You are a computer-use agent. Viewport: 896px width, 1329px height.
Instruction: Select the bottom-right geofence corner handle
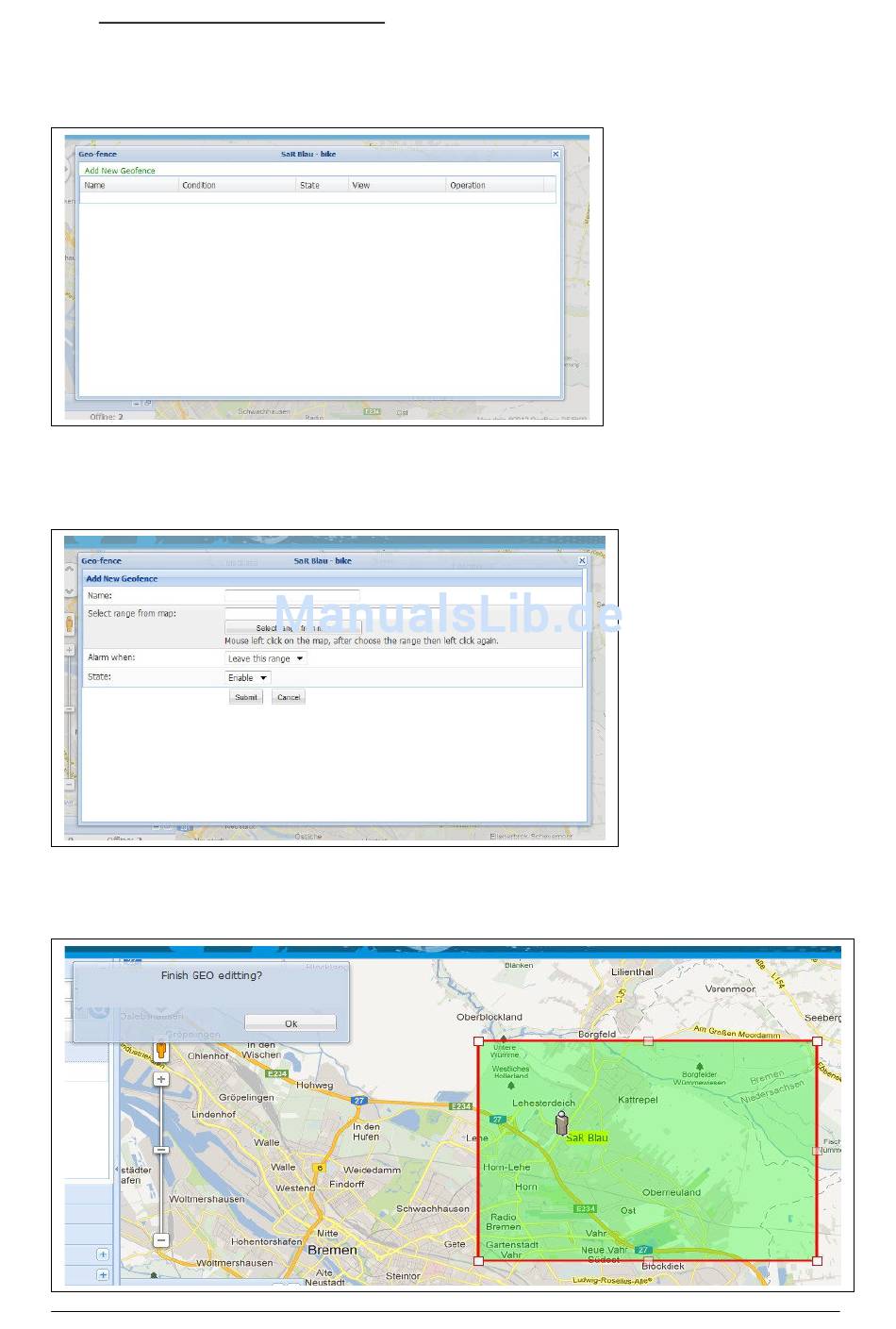[x=817, y=1260]
